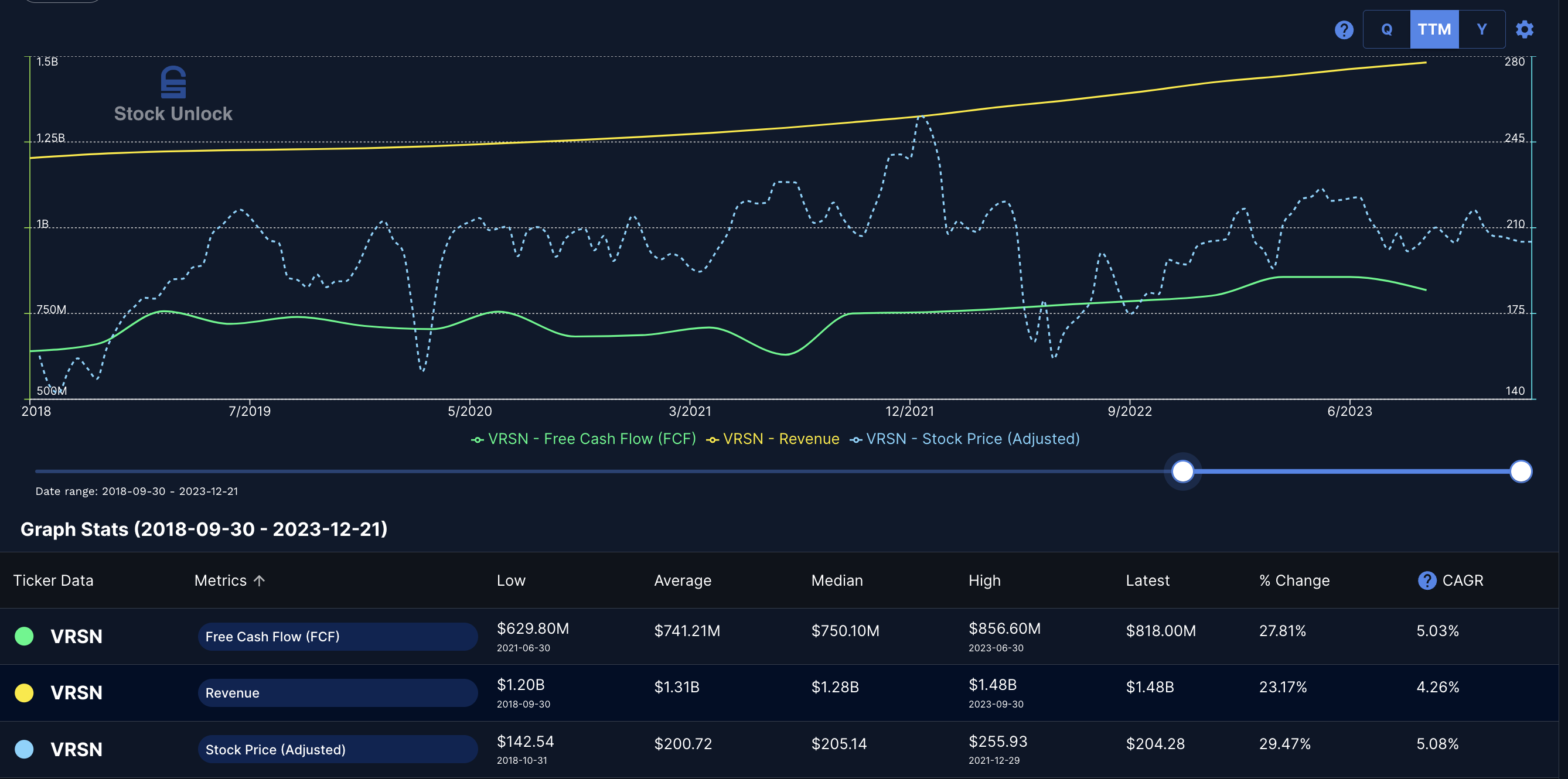Image resolution: width=1568 pixels, height=779 pixels.
Task: Toggle VRSN Revenue legend series
Action: tap(772, 439)
